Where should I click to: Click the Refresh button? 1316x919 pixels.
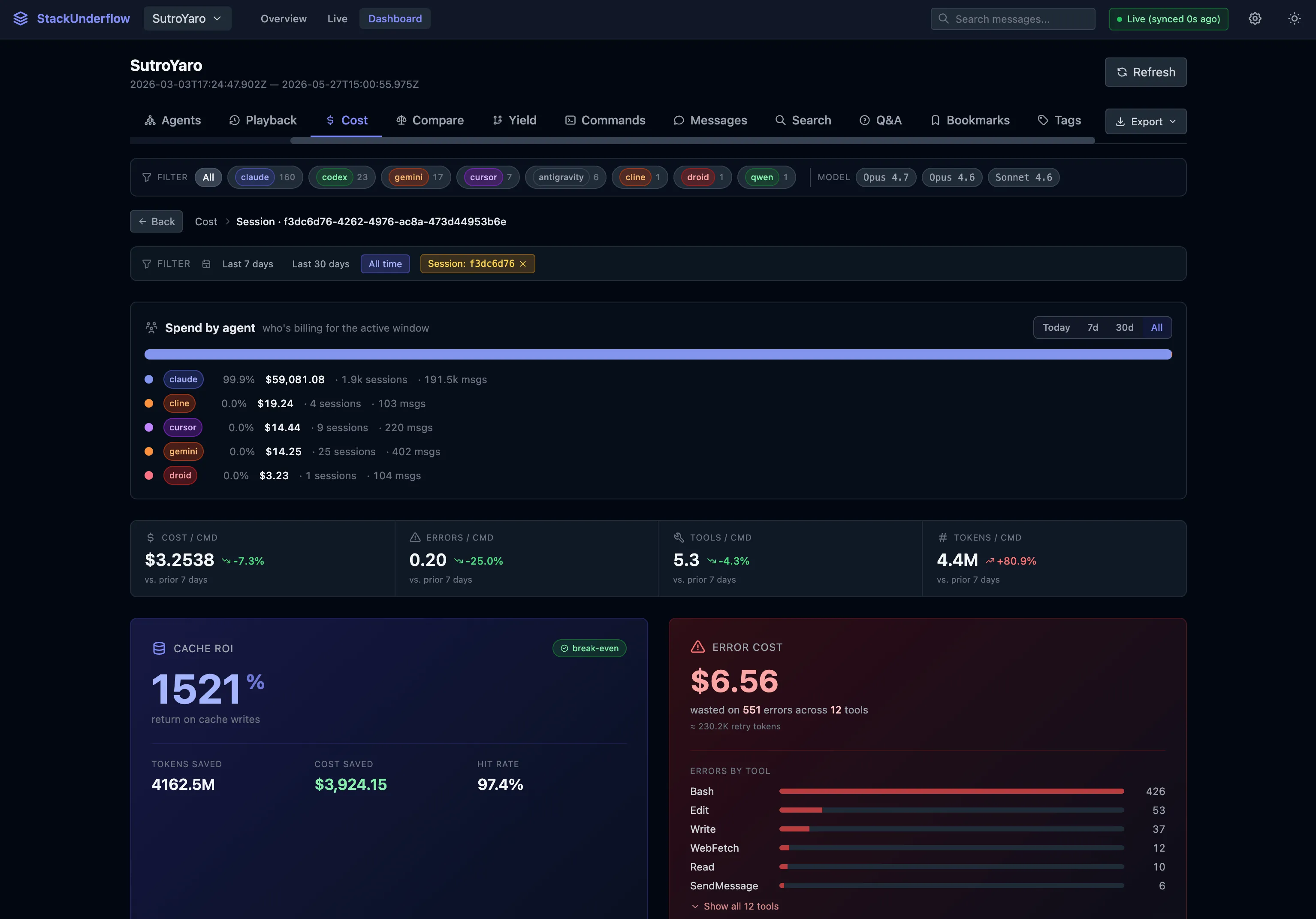click(x=1145, y=72)
